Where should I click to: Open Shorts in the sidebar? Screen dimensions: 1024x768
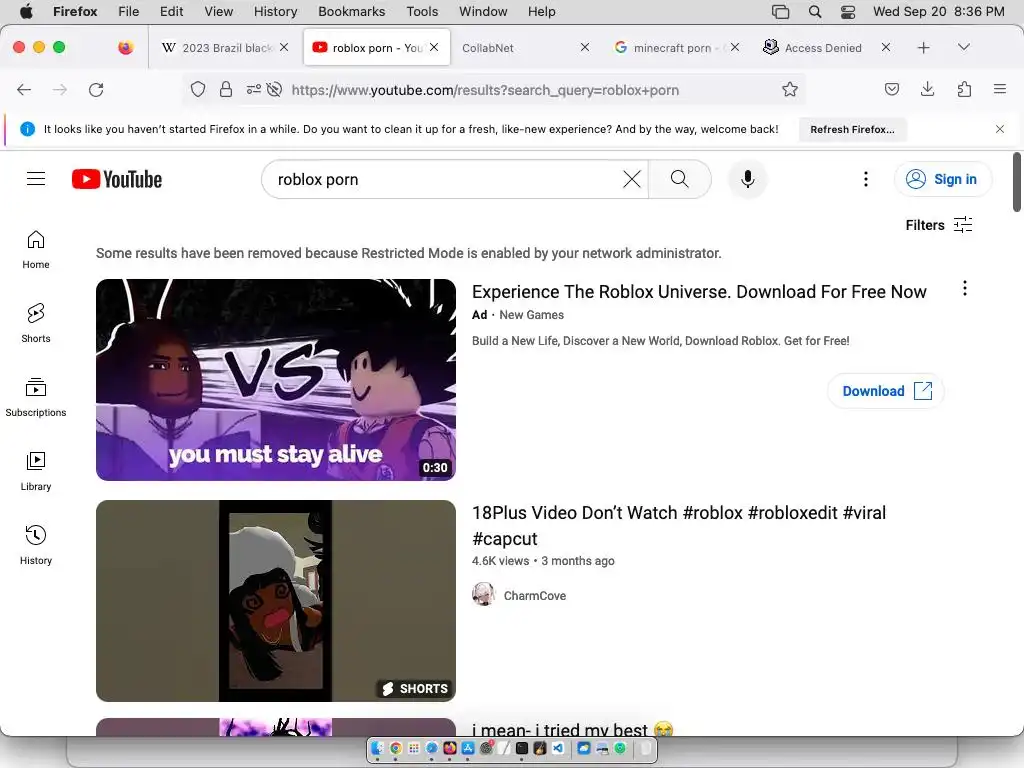(x=36, y=323)
